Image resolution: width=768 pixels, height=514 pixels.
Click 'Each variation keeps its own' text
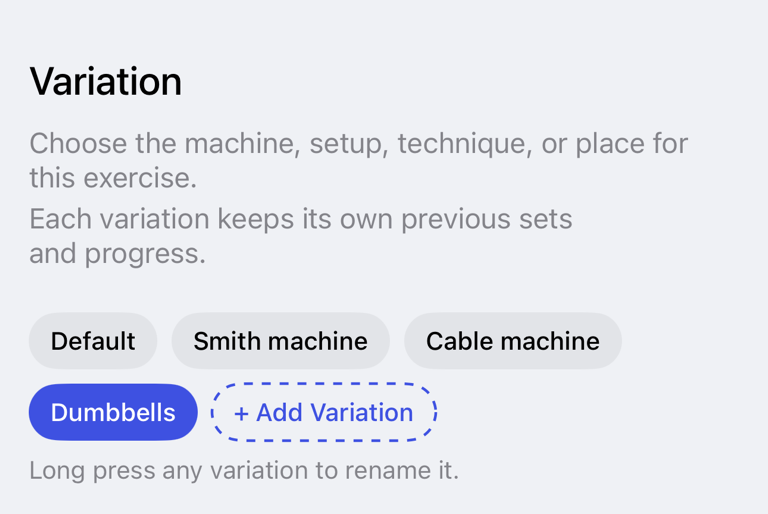[x=301, y=236]
